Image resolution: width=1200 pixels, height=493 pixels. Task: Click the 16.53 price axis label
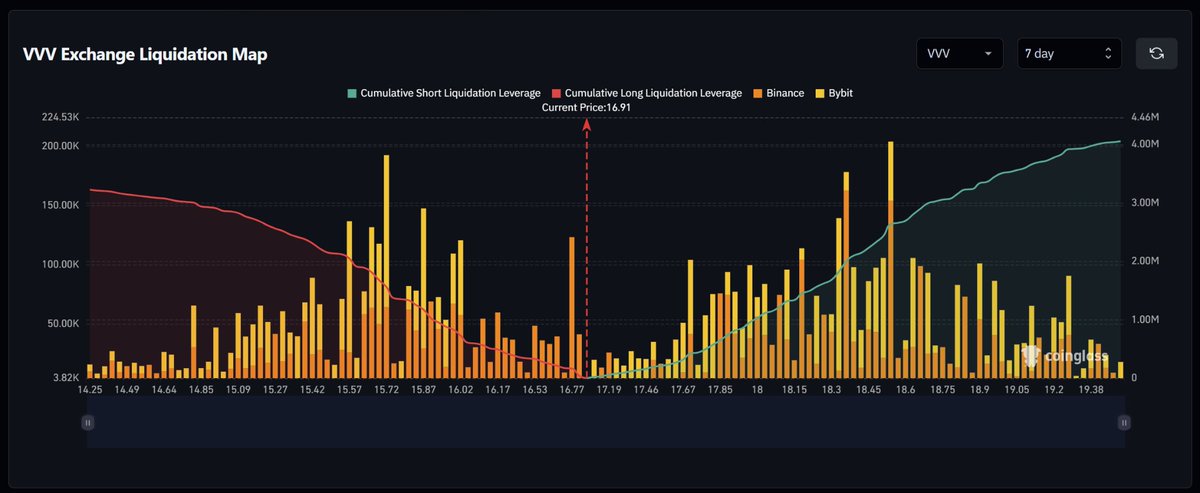tap(535, 390)
